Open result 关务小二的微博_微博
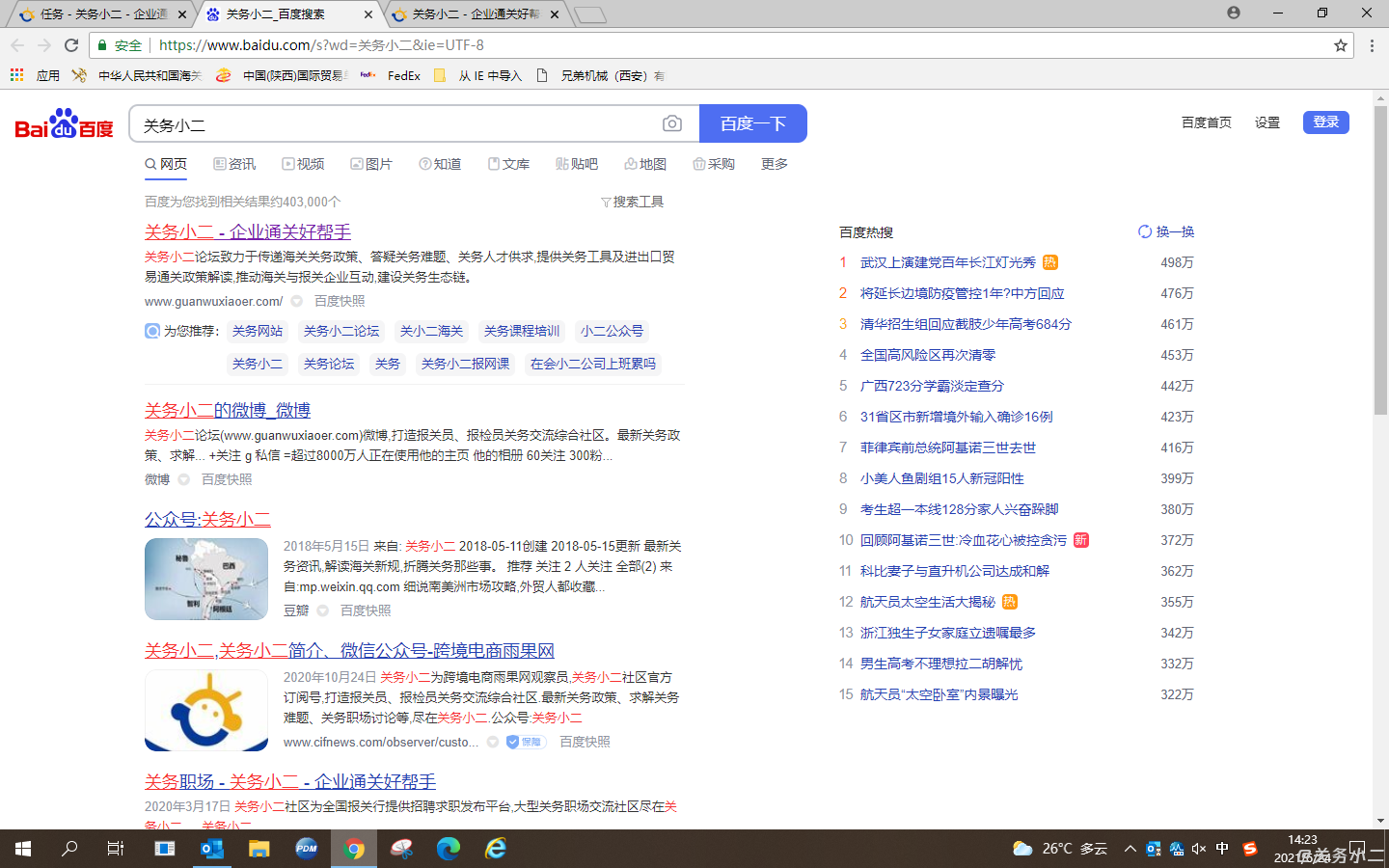The height and width of the screenshot is (868, 1389). (x=228, y=410)
